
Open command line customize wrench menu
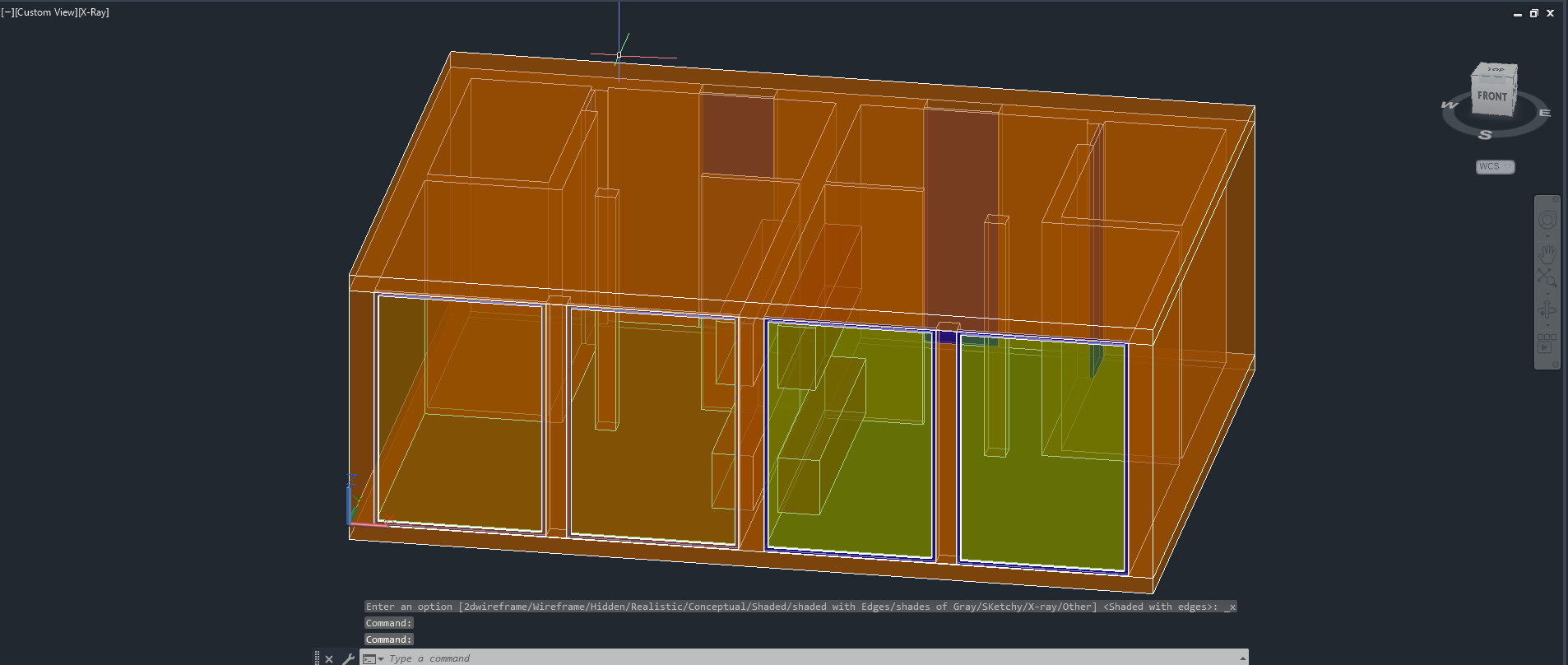click(x=348, y=658)
